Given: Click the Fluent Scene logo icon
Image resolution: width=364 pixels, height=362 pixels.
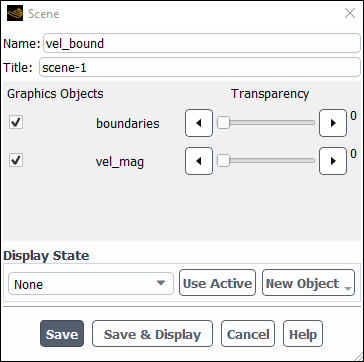Looking at the screenshot, I should click(x=15, y=13).
